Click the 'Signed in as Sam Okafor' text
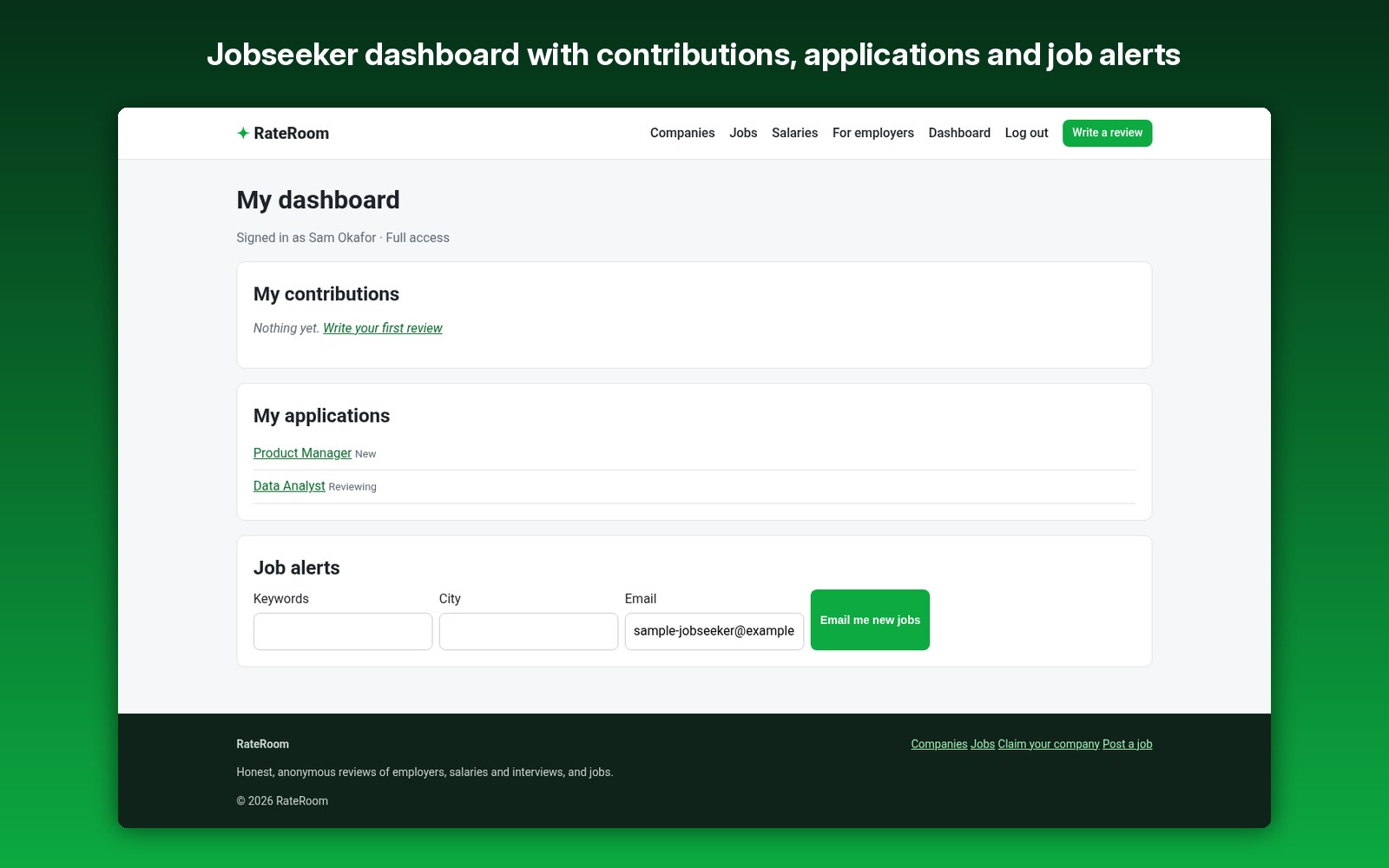 tap(306, 238)
